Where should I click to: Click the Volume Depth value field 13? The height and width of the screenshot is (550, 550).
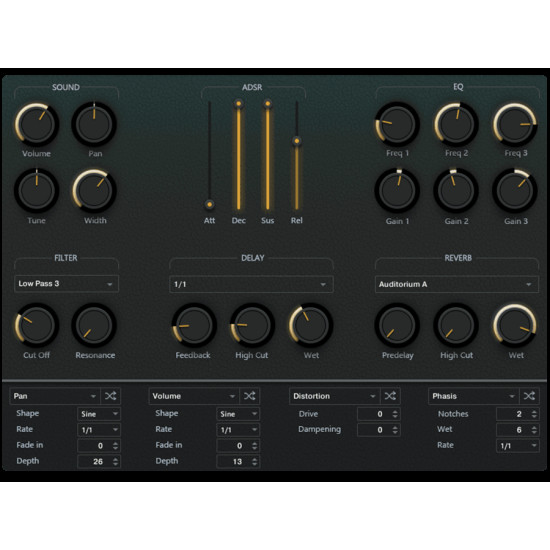[238, 462]
